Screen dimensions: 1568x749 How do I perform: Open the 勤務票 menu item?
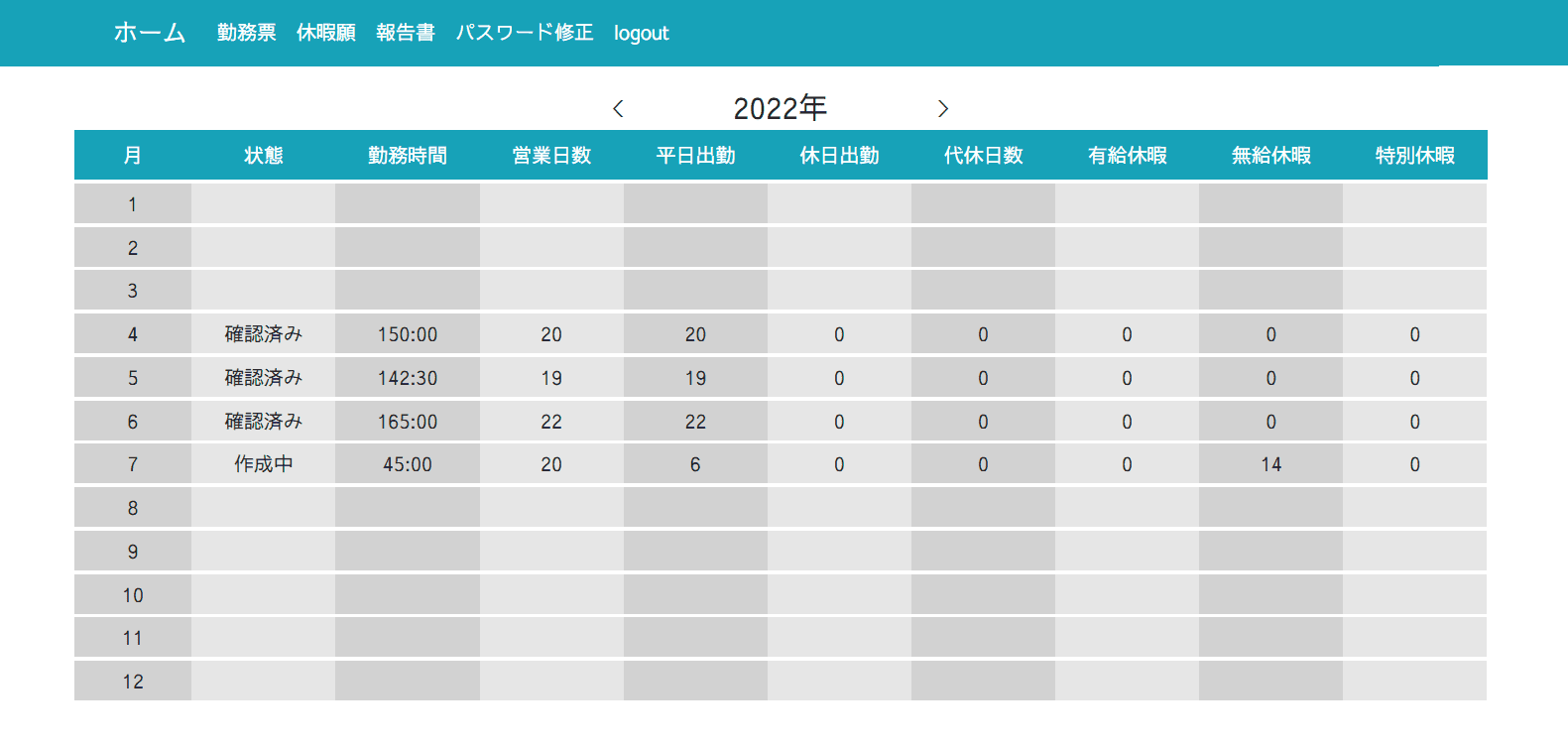pos(247,33)
